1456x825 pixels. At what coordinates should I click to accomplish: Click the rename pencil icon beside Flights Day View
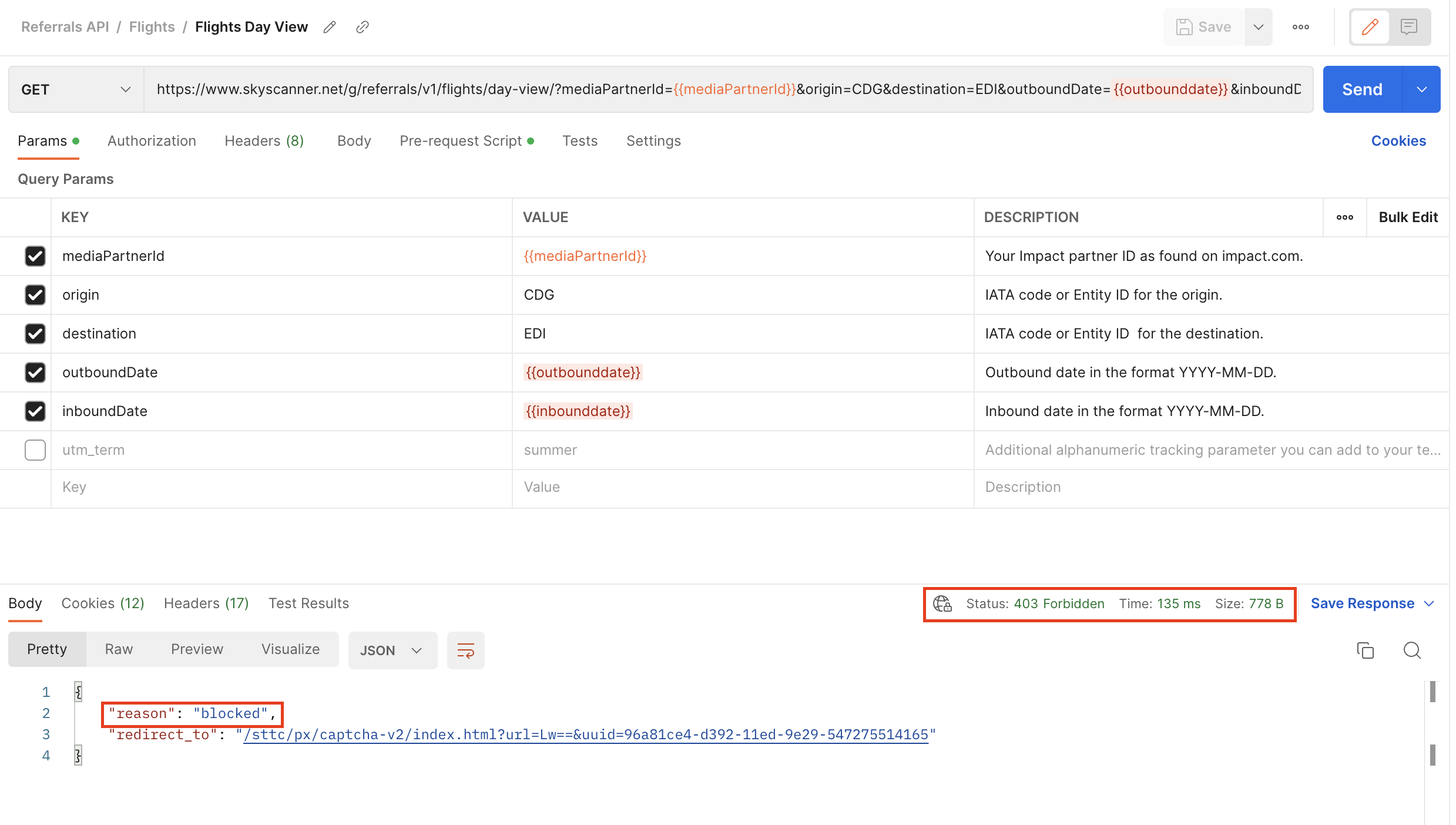[x=330, y=27]
